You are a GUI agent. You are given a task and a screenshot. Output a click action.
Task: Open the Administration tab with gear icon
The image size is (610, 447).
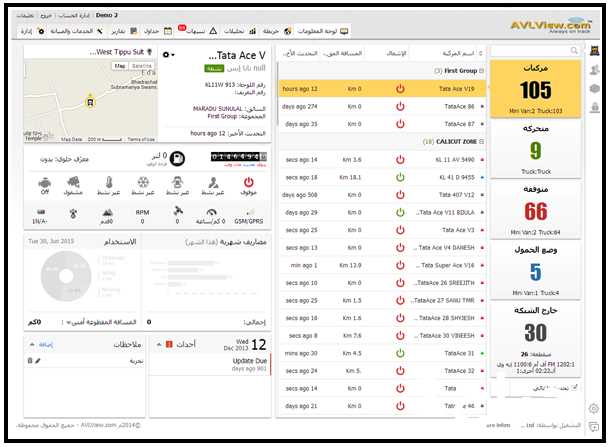point(32,31)
